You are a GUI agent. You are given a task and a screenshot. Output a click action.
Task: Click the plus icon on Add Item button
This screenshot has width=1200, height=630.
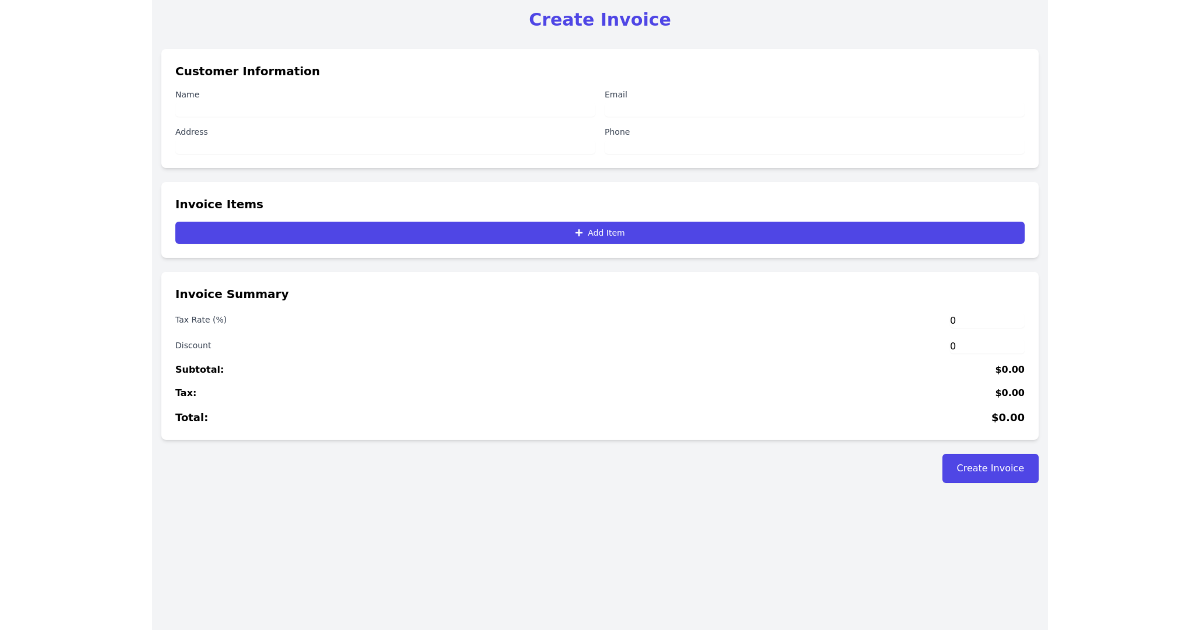[x=579, y=232]
